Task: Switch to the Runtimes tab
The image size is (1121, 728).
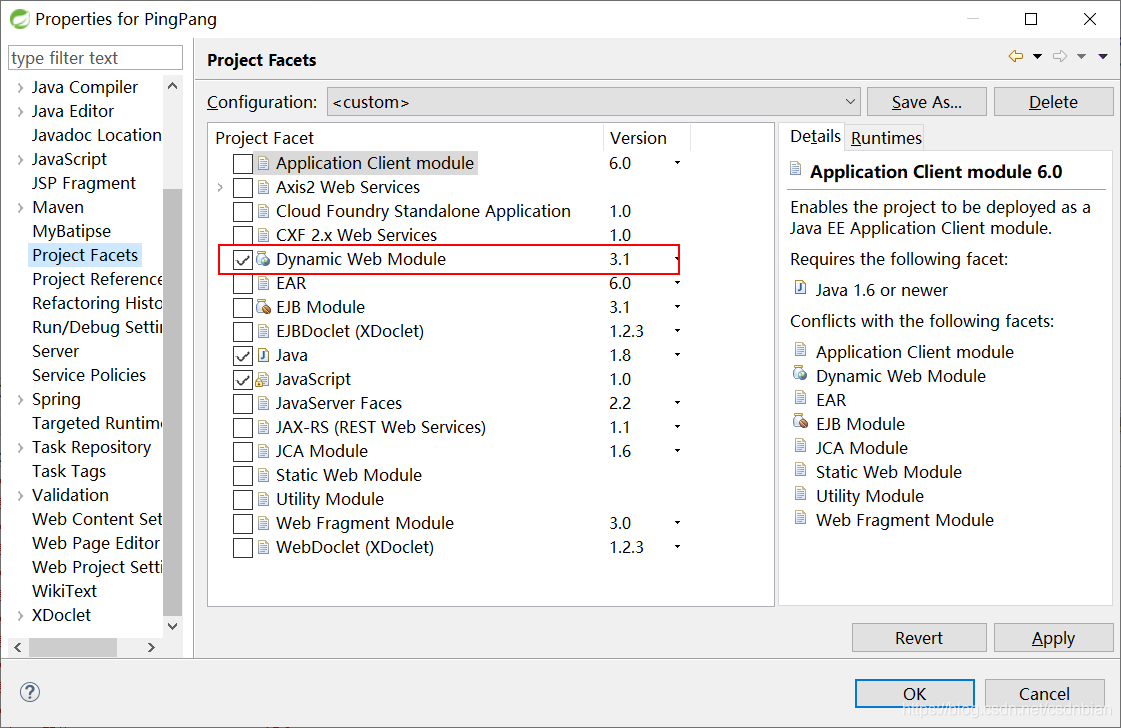Action: tap(886, 137)
